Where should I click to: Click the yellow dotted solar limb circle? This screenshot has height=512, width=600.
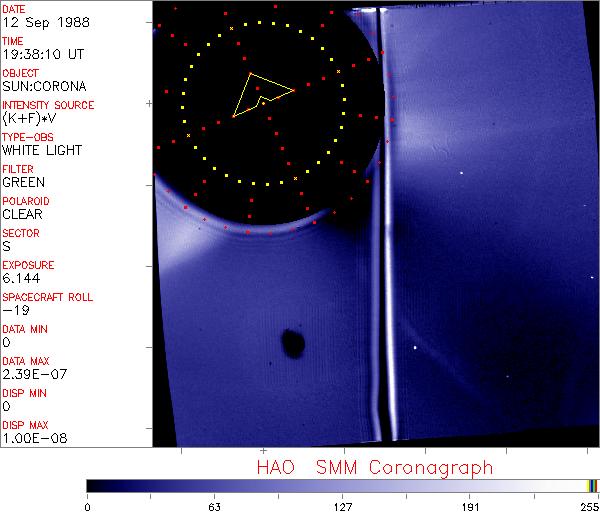coord(343,100)
